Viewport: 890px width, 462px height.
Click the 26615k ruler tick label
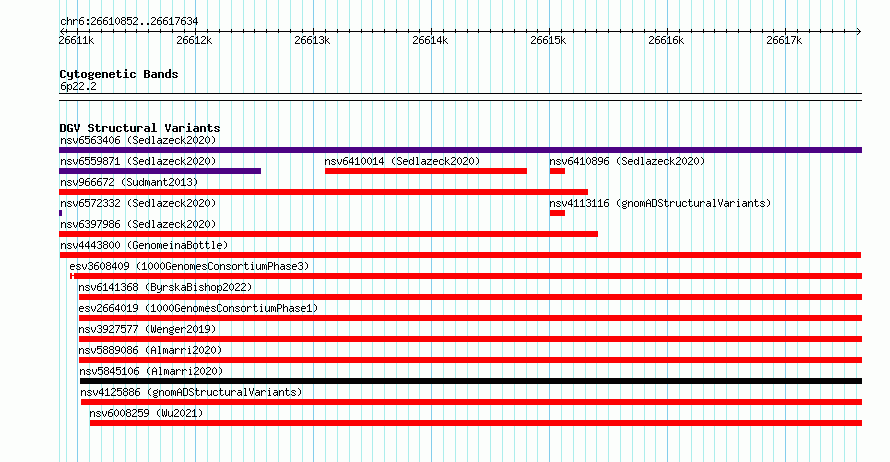pyautogui.click(x=548, y=40)
